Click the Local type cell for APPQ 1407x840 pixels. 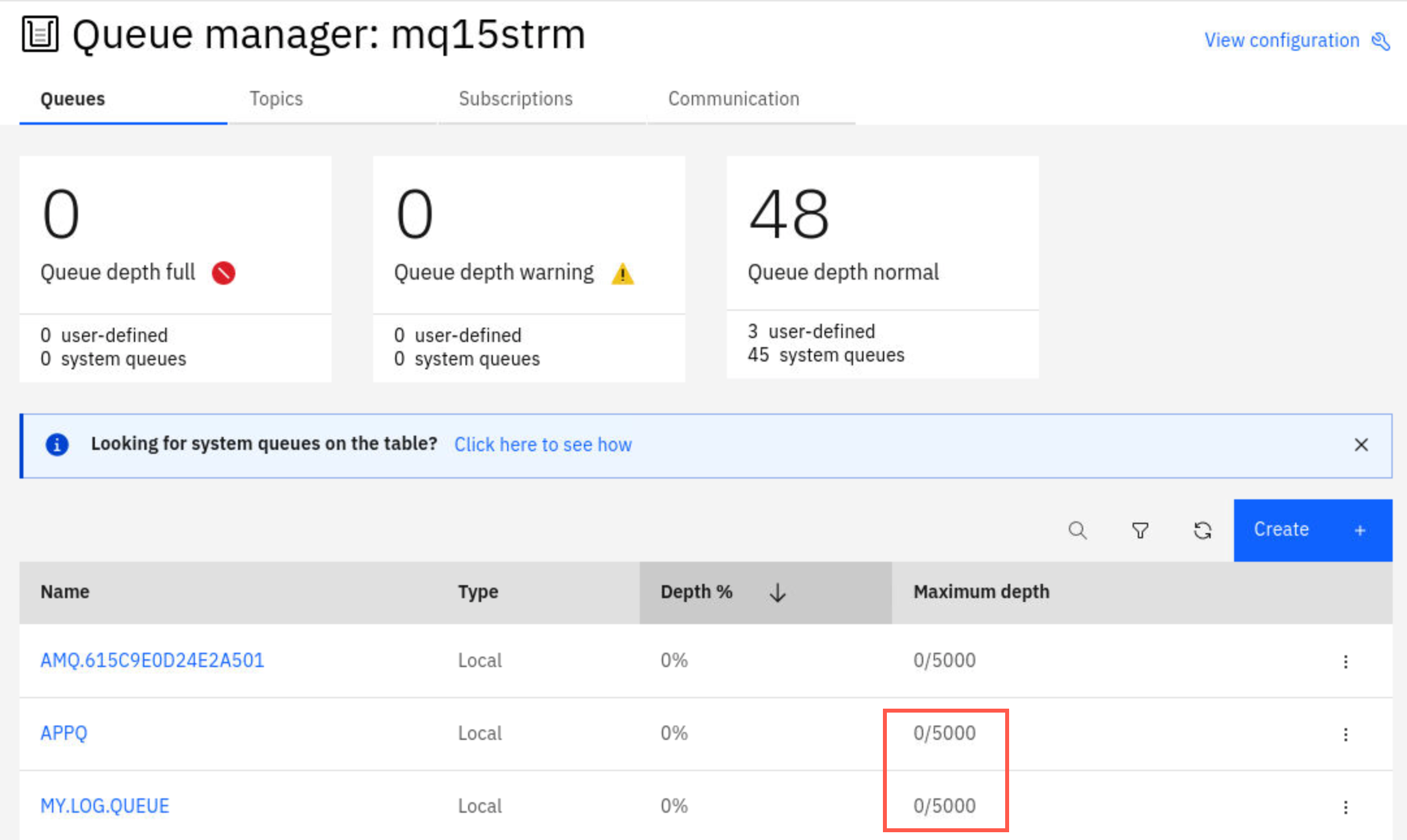point(480,733)
